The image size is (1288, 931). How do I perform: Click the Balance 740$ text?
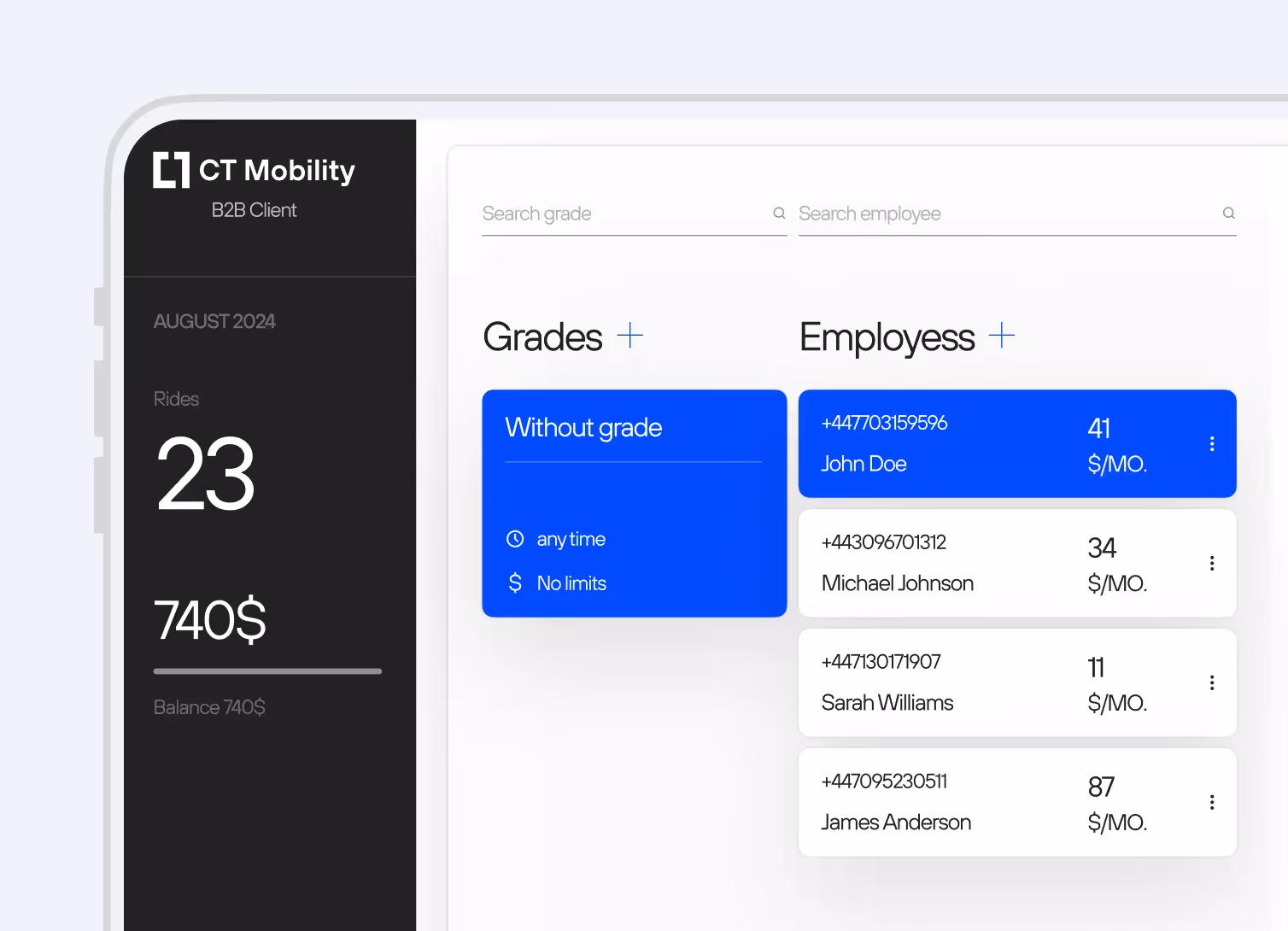pyautogui.click(x=209, y=707)
